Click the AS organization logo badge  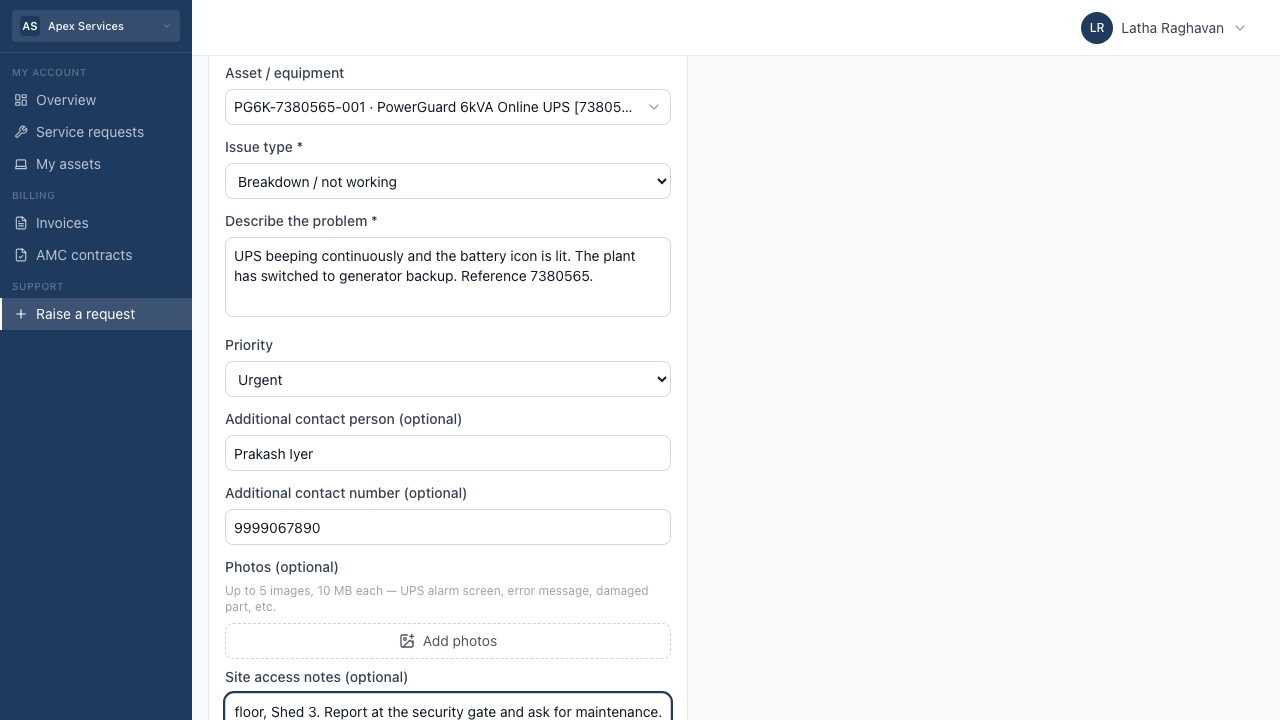[x=30, y=26]
